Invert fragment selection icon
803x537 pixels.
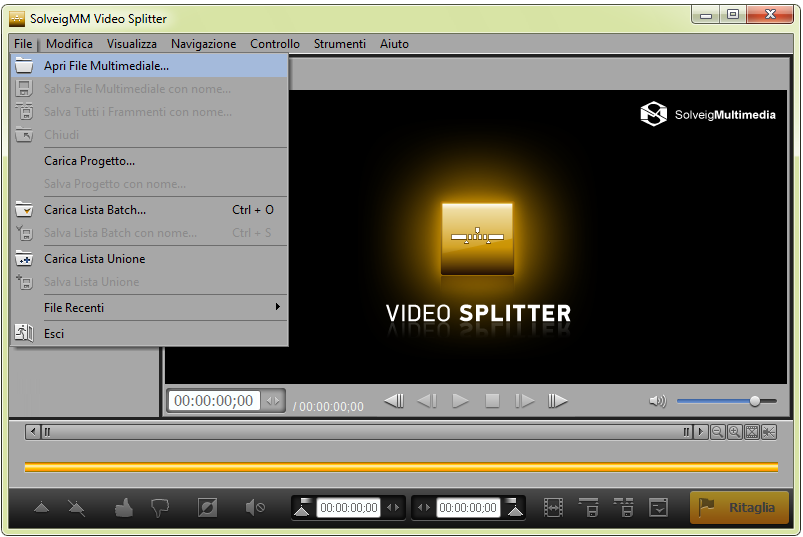(x=207, y=508)
